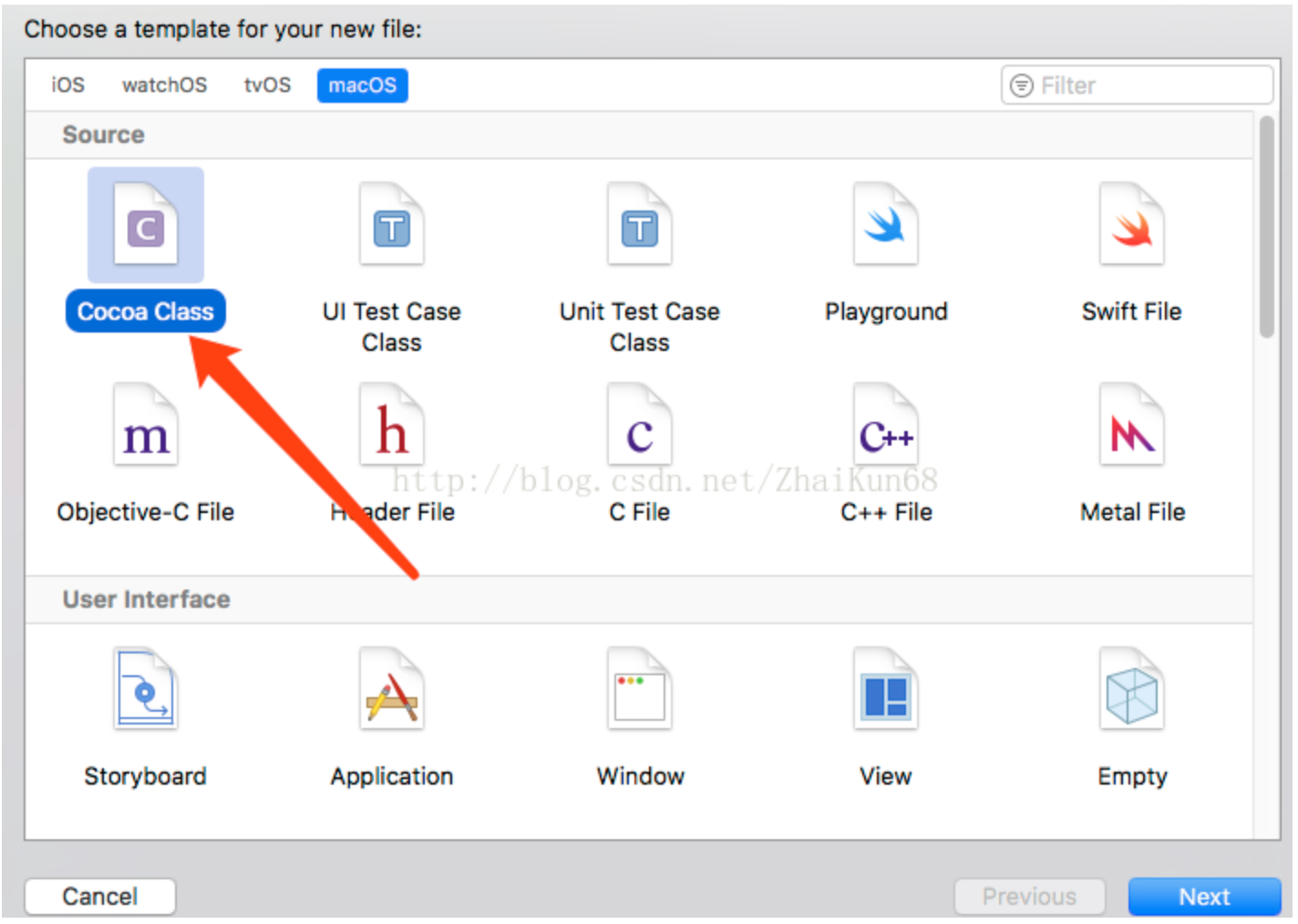Click the Metal File label
This screenshot has height=924, width=1298.
1132,512
